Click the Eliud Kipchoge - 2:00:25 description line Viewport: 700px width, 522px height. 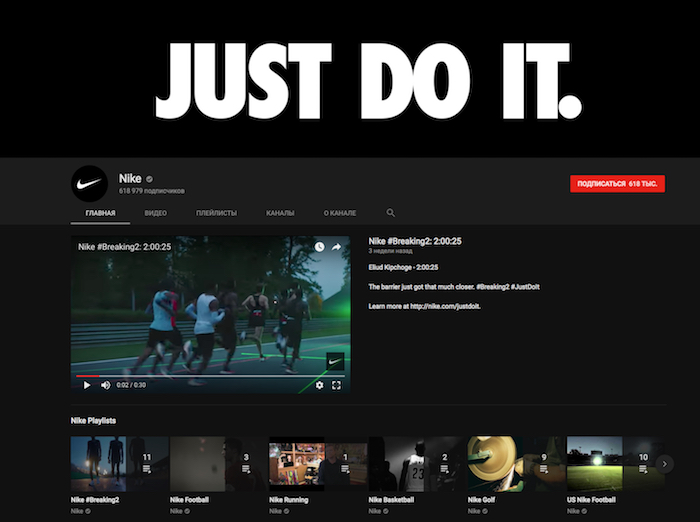403,267
